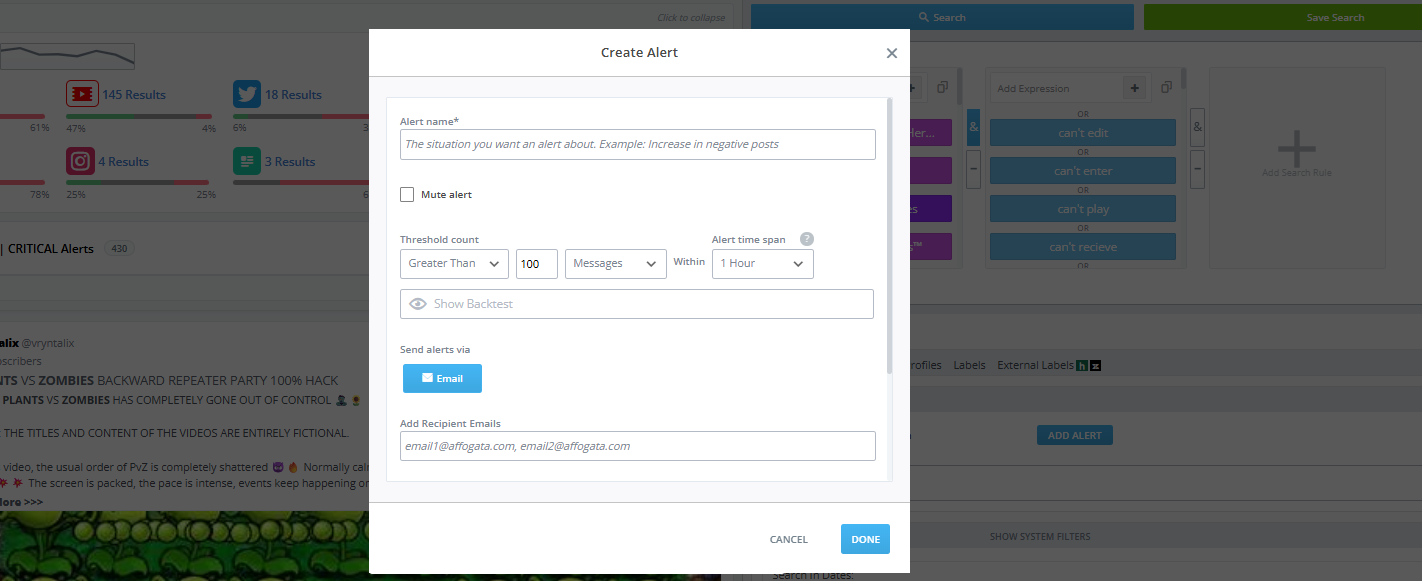The height and width of the screenshot is (581, 1422).
Task: Mute the alert using the checkbox
Action: point(407,194)
